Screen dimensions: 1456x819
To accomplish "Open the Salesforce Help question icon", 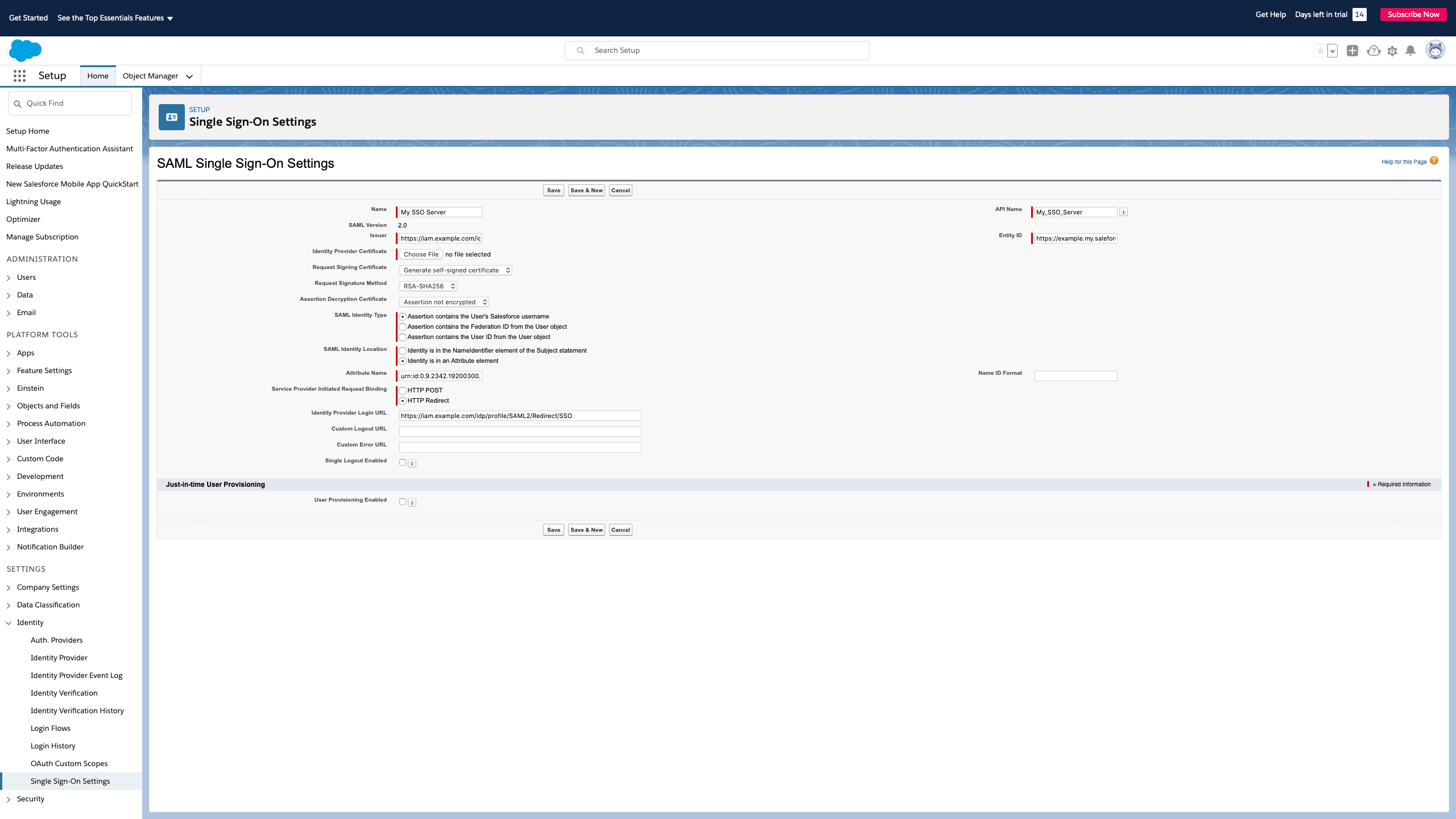I will (x=1374, y=51).
